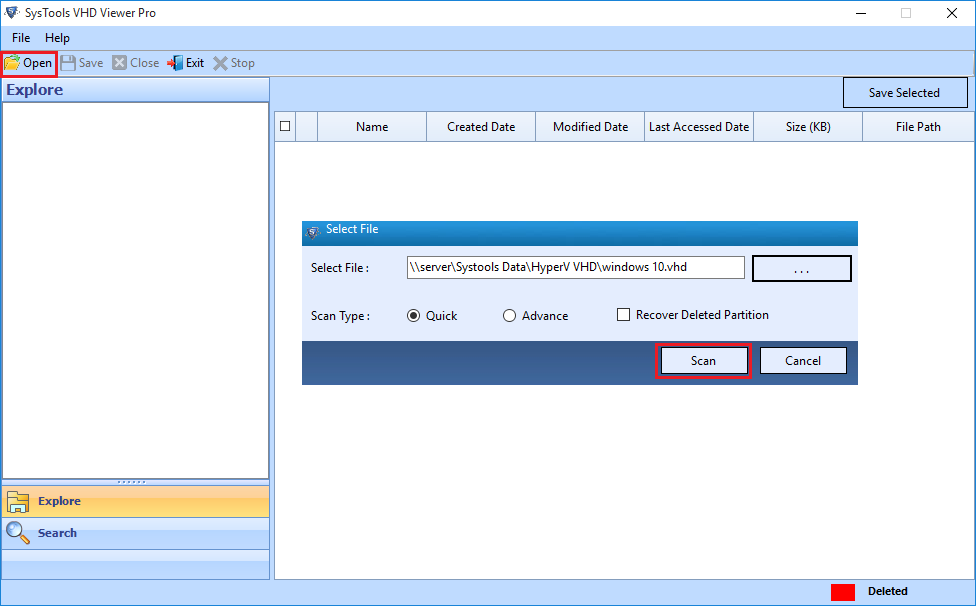Tick the select-all checkbox in table header

coord(285,126)
